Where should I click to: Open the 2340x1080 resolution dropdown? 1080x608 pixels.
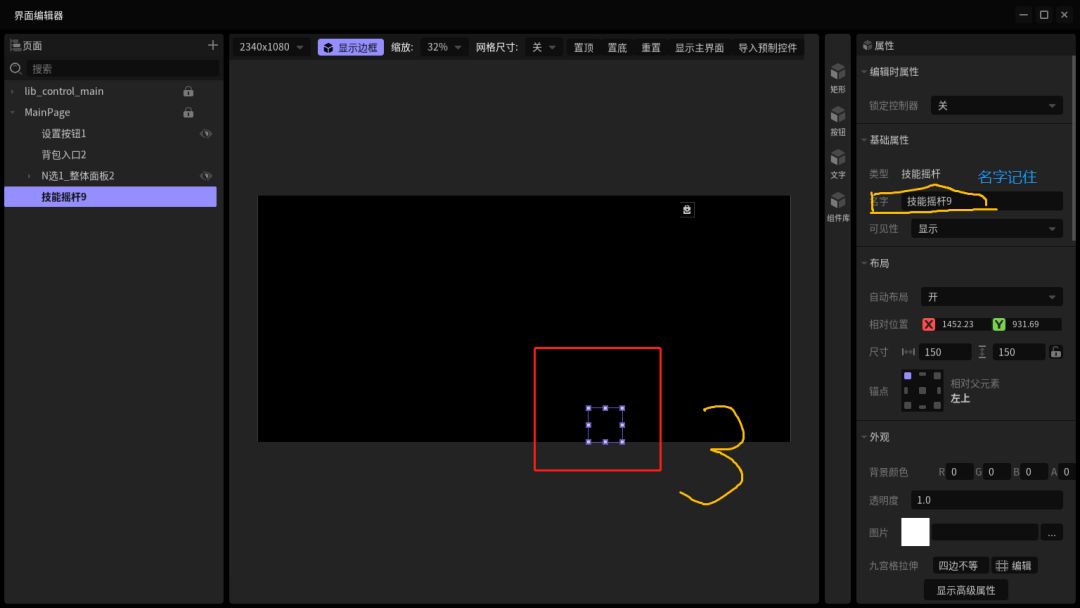pyautogui.click(x=271, y=47)
